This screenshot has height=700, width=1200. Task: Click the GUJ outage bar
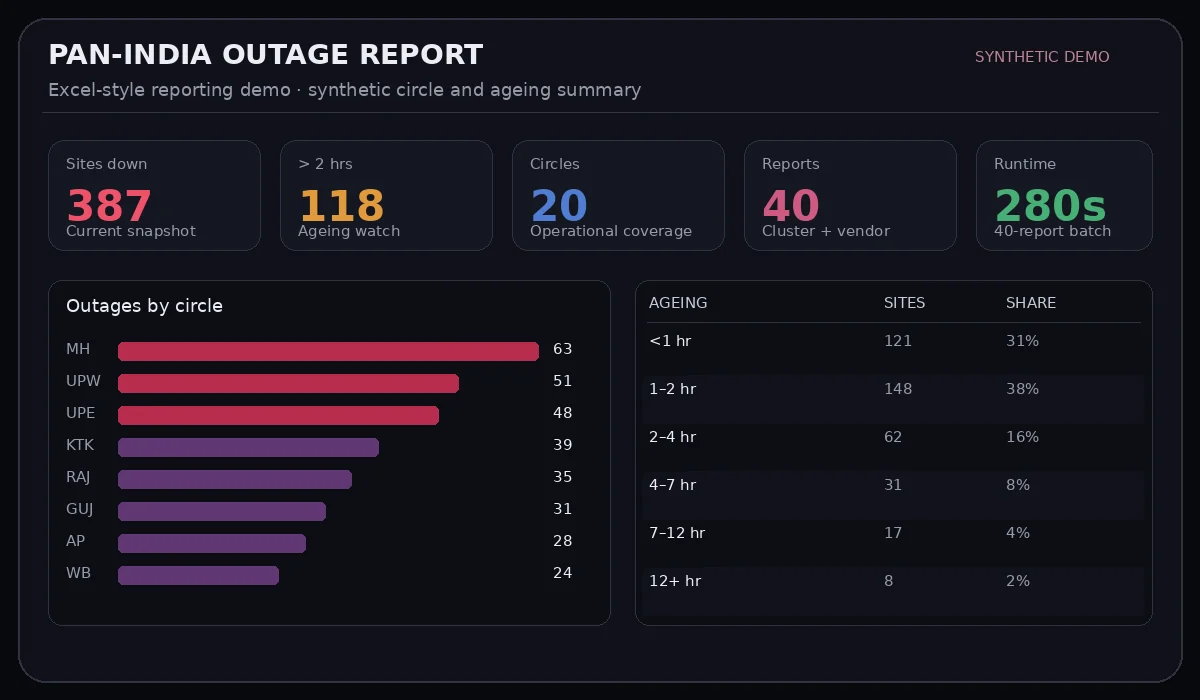[222, 511]
